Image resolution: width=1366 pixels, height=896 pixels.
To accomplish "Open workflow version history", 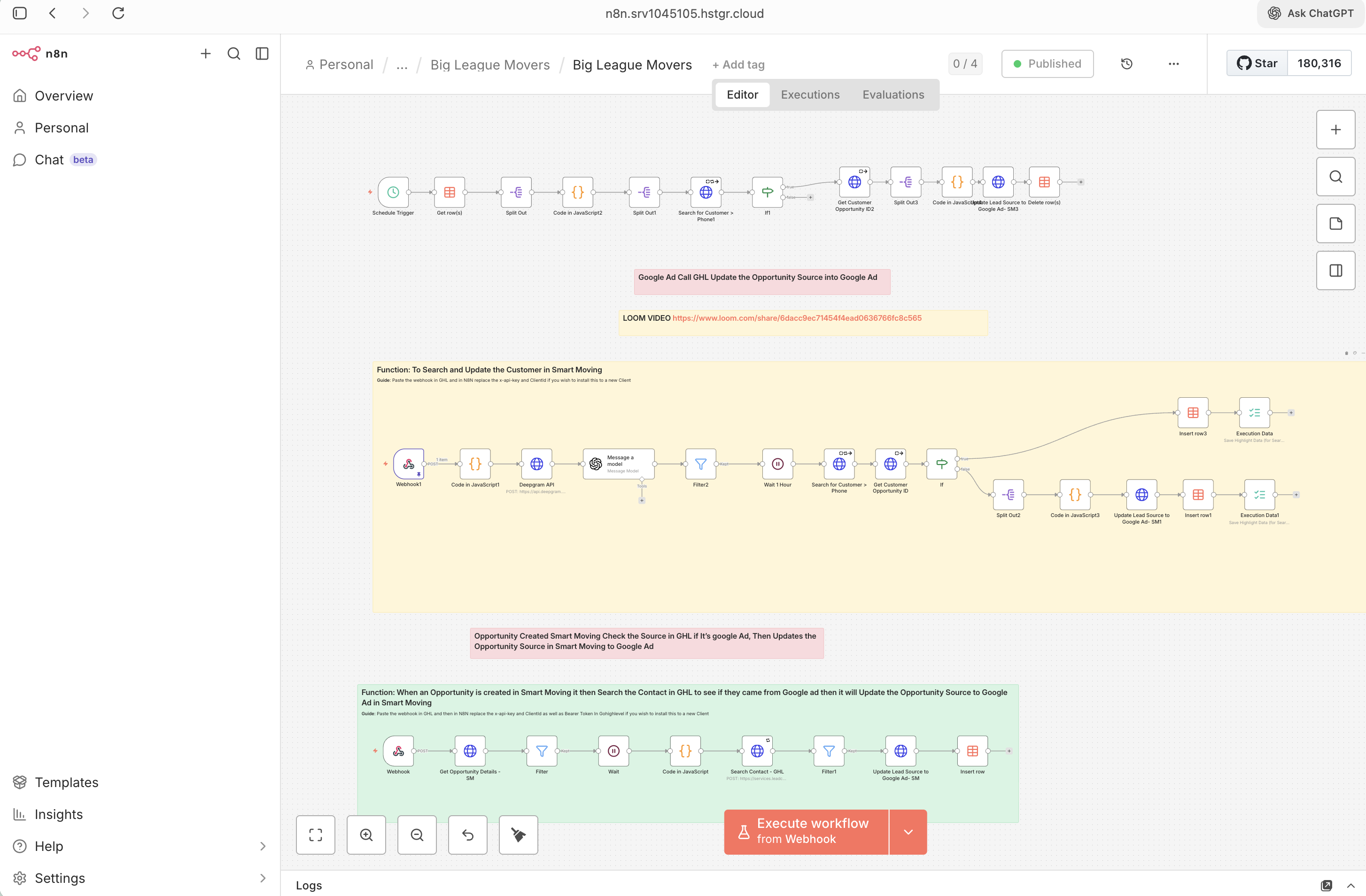I will coord(1126,64).
